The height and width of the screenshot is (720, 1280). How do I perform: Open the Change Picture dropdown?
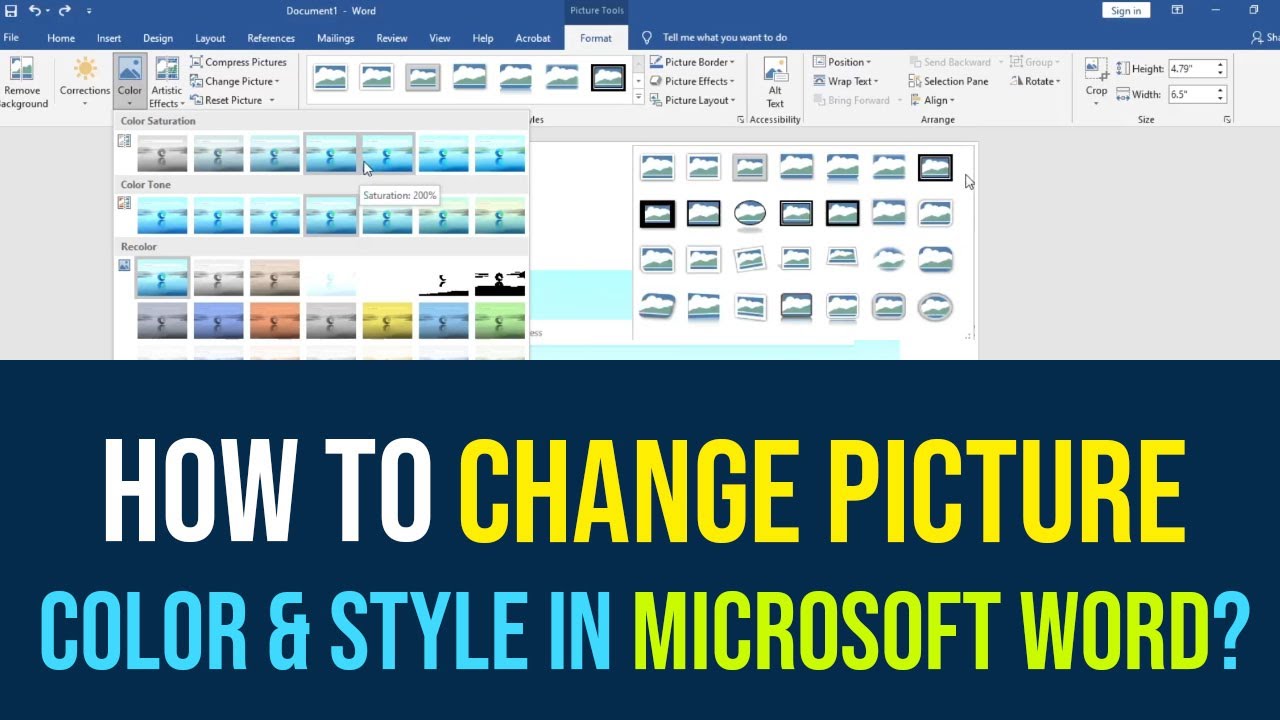[x=234, y=81]
